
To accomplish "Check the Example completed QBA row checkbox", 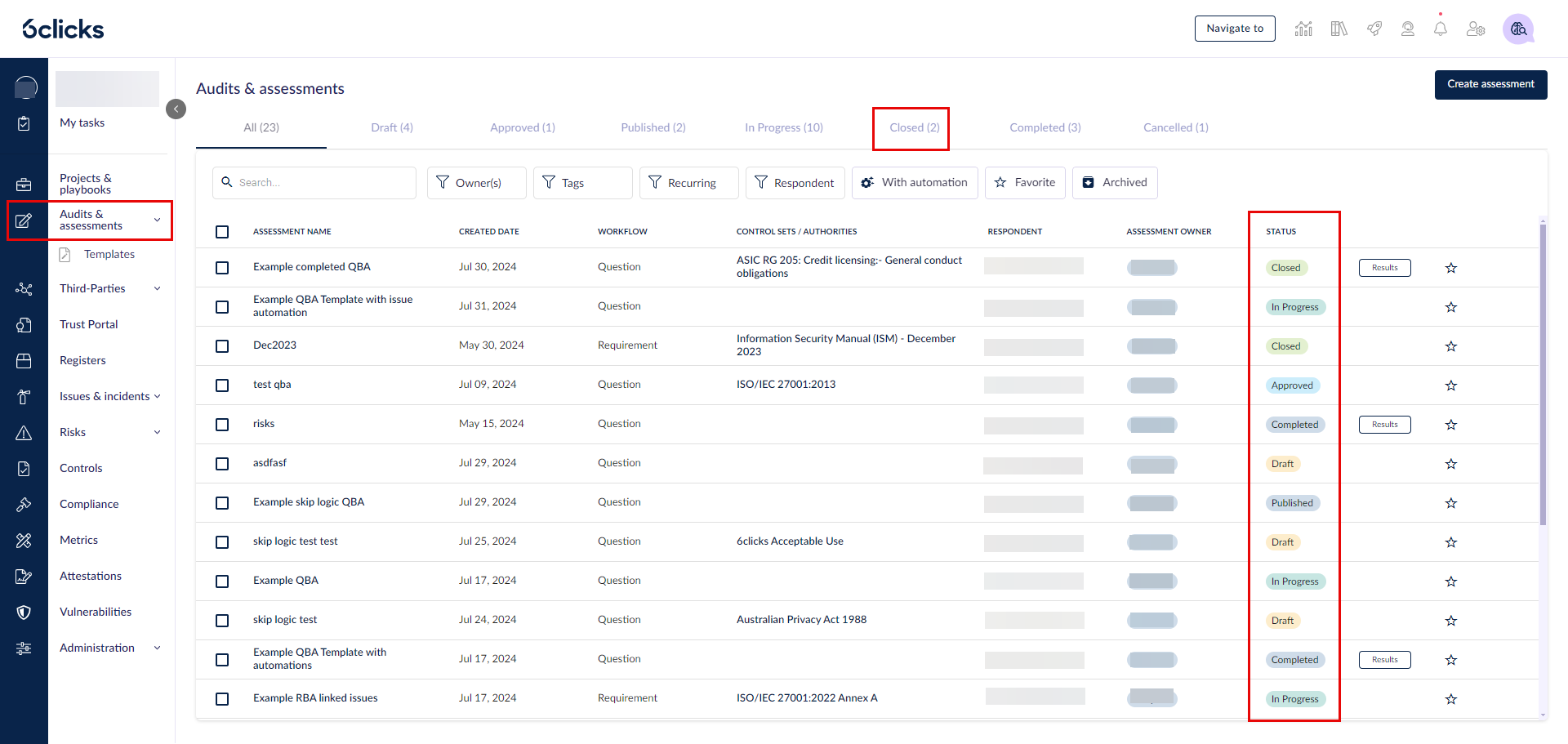I will (x=222, y=268).
